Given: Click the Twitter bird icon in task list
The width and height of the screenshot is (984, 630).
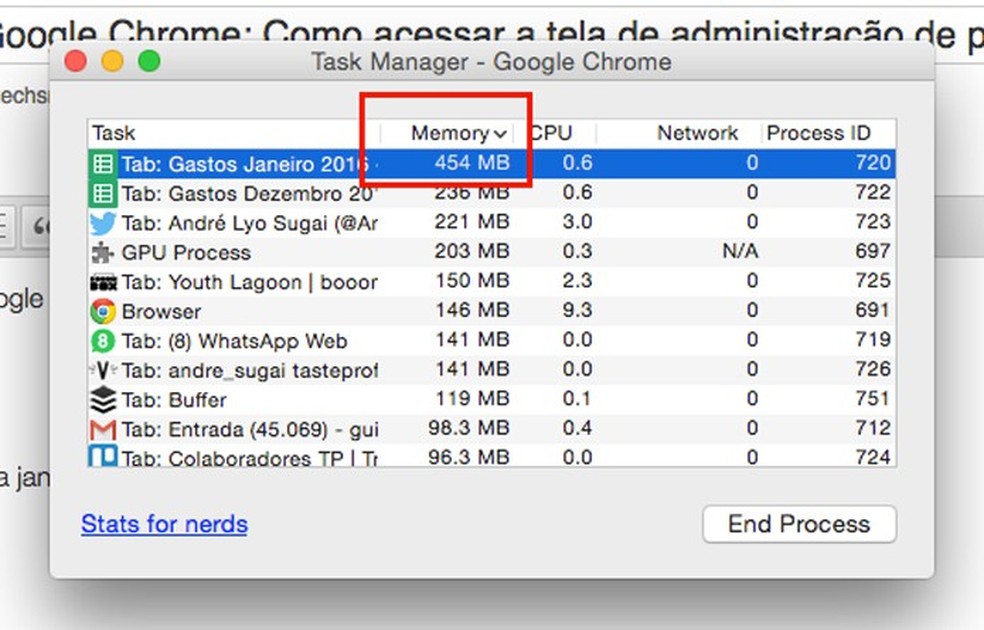Looking at the screenshot, I should [x=103, y=222].
